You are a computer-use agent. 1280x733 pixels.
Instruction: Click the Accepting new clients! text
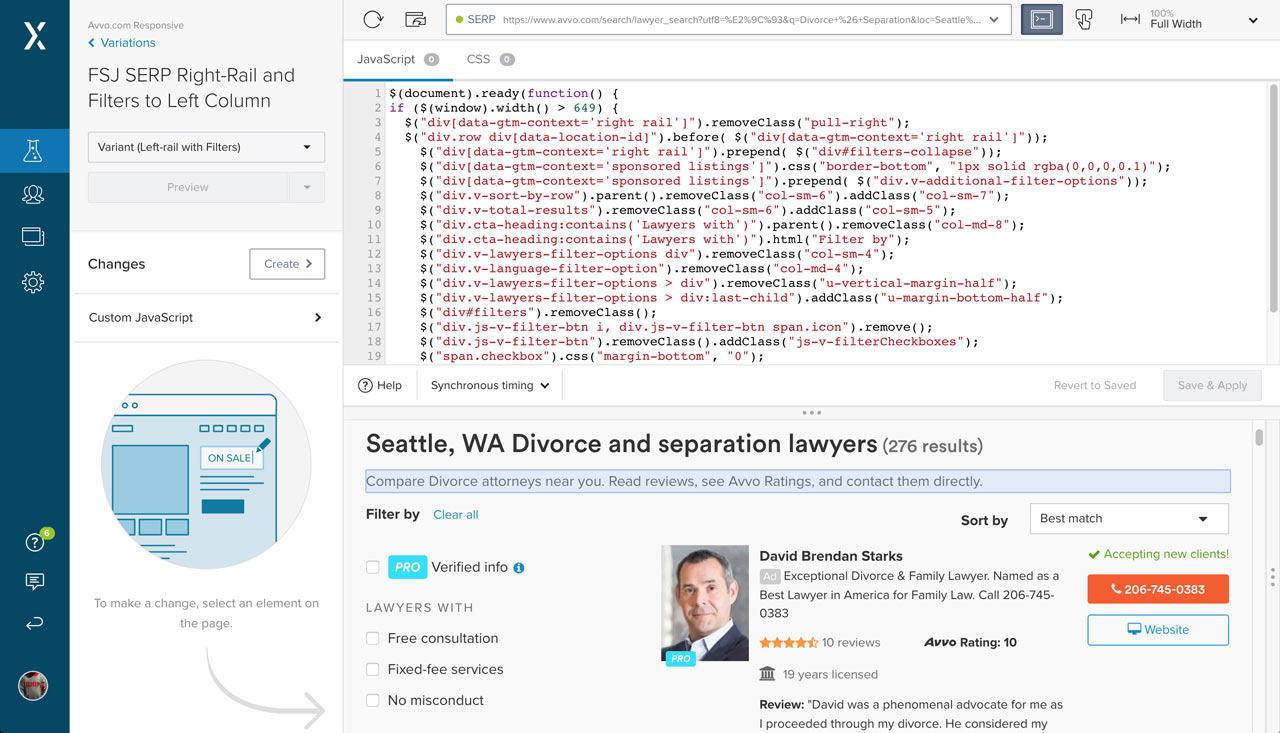(1159, 554)
